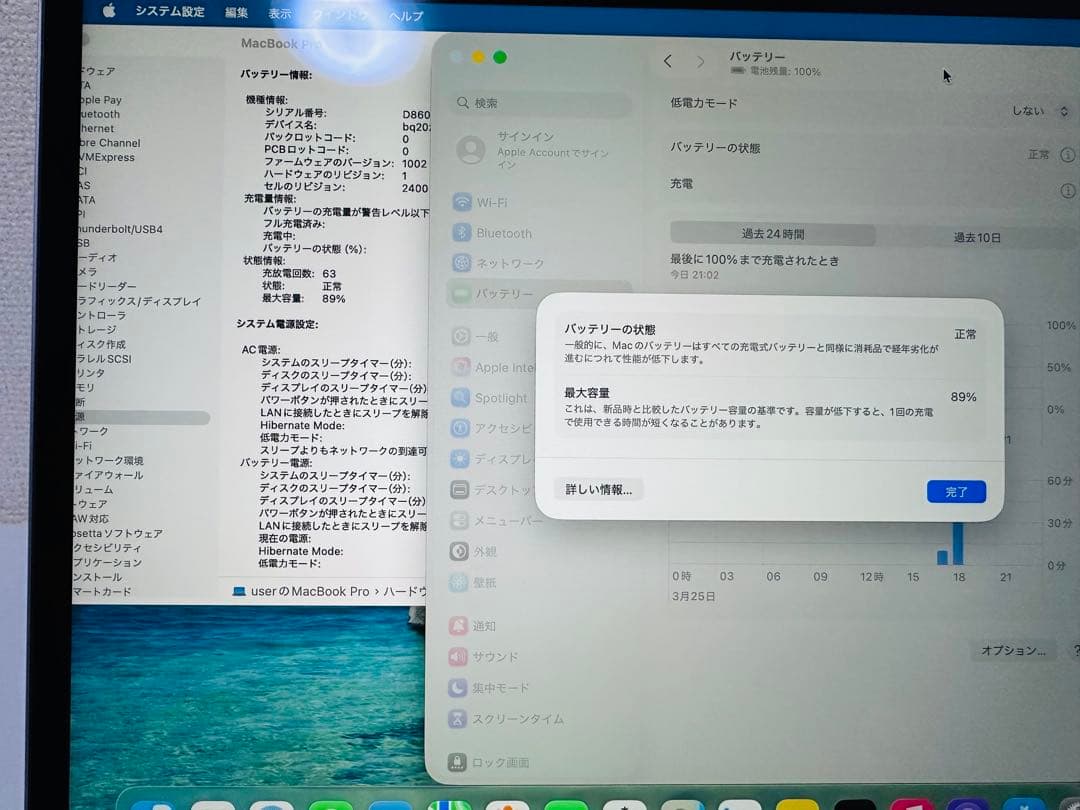Click the 18 hour bar in usage chart
The image size is (1080, 810).
[958, 543]
